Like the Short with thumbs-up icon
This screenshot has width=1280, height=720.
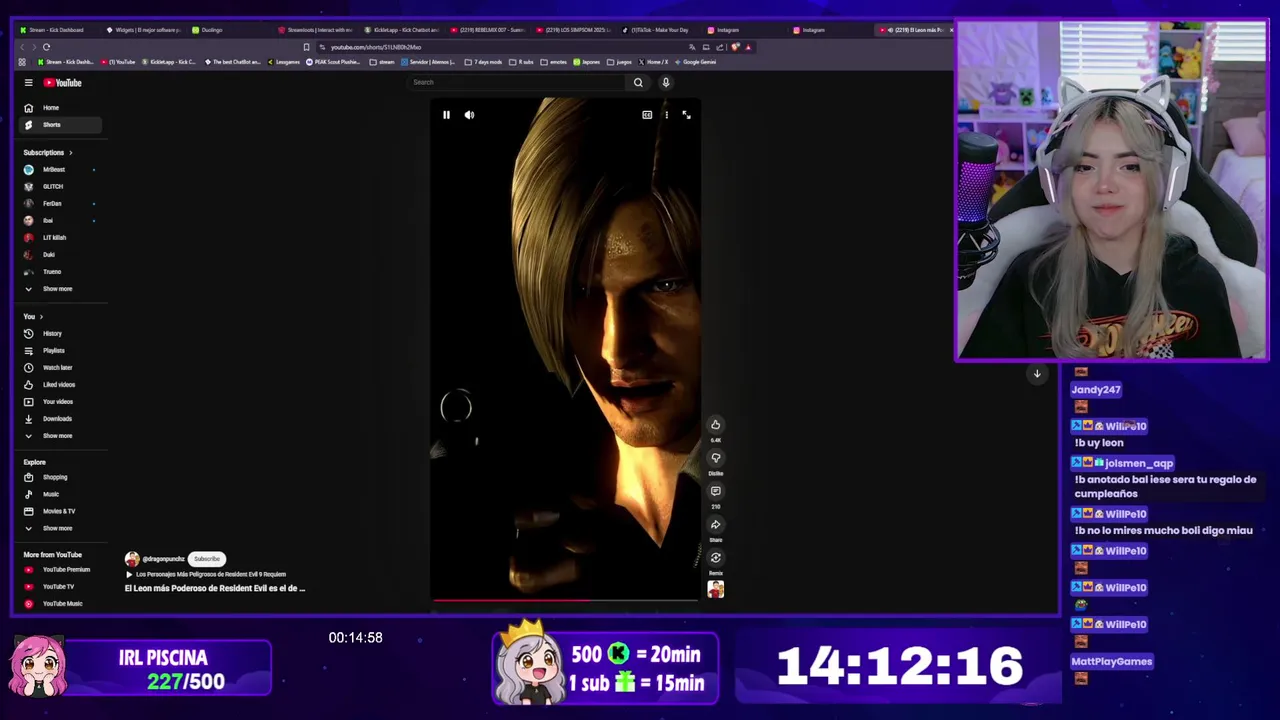pos(715,425)
